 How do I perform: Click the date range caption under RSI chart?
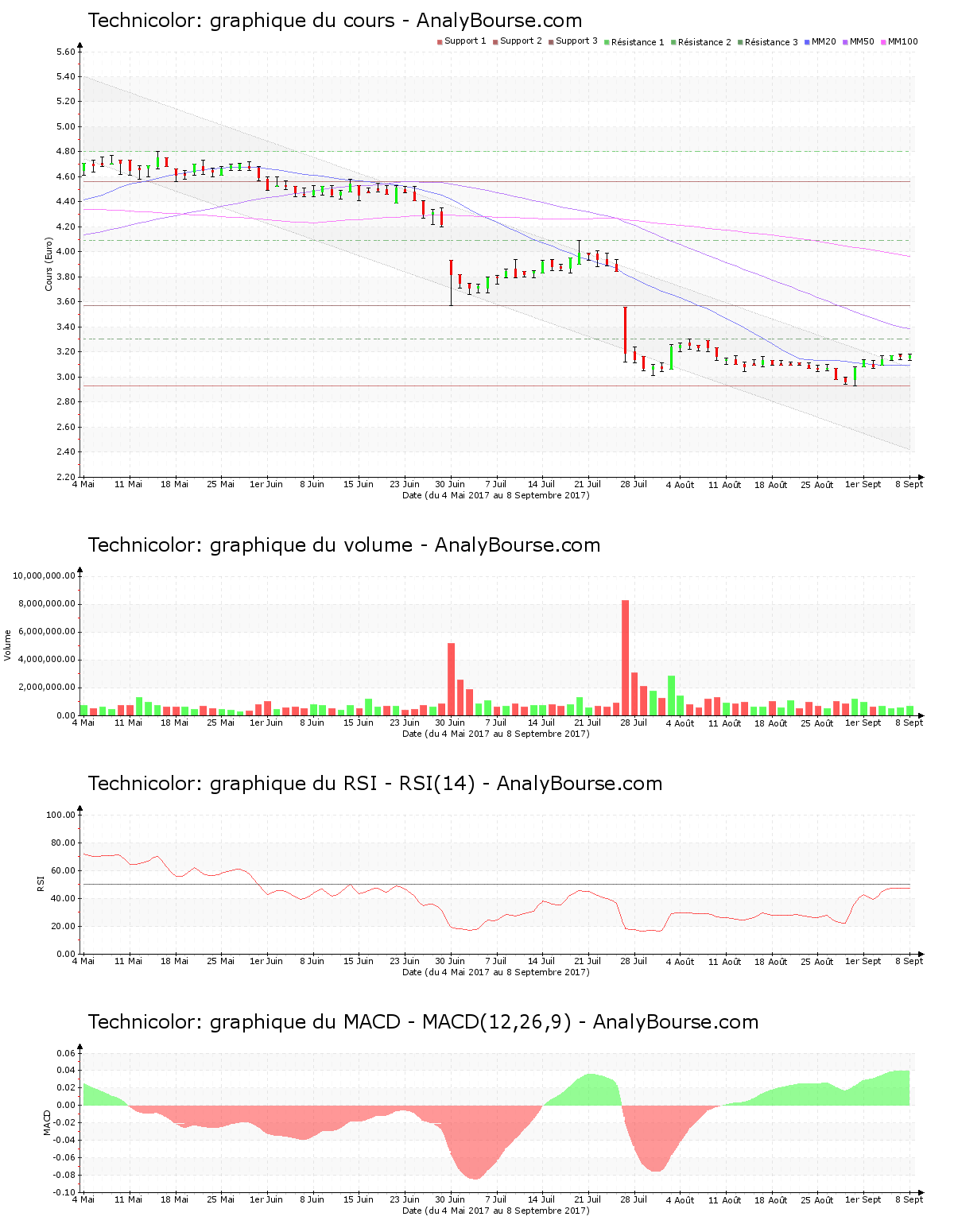(496, 972)
